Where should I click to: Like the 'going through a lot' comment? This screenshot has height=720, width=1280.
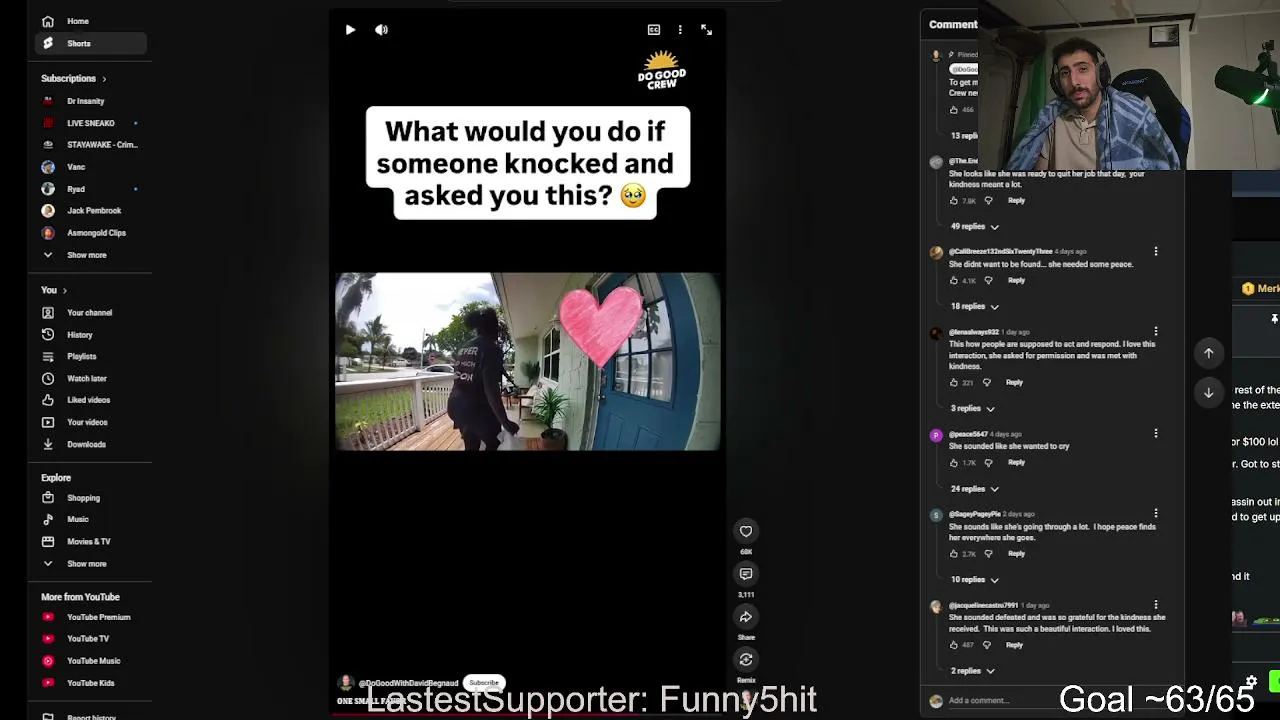click(954, 554)
